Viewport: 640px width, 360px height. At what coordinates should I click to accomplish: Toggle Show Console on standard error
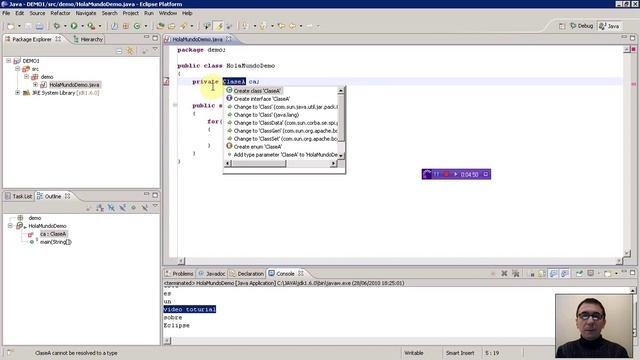click(x=565, y=273)
